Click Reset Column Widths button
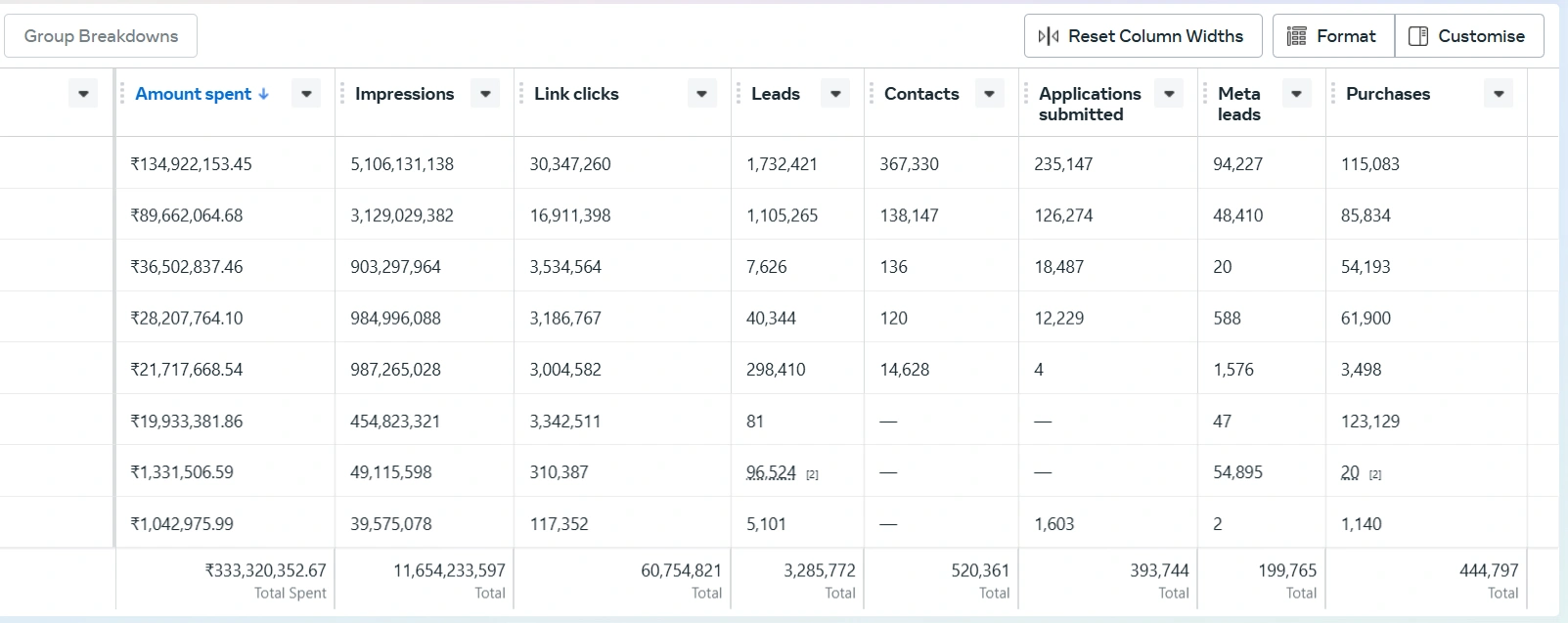Screen dimensions: 1568x623 [x=1142, y=36]
